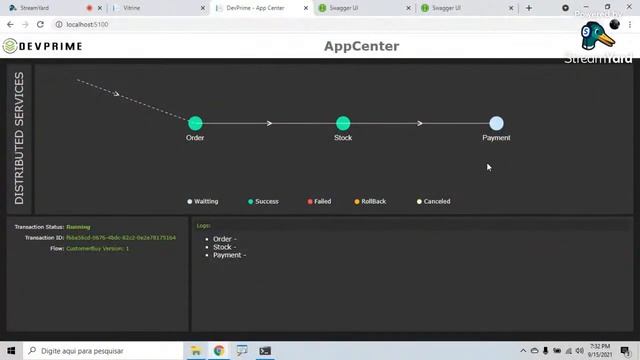Viewport: 640px width, 360px height.
Task: Go forward in browser history
Action: [x=25, y=24]
